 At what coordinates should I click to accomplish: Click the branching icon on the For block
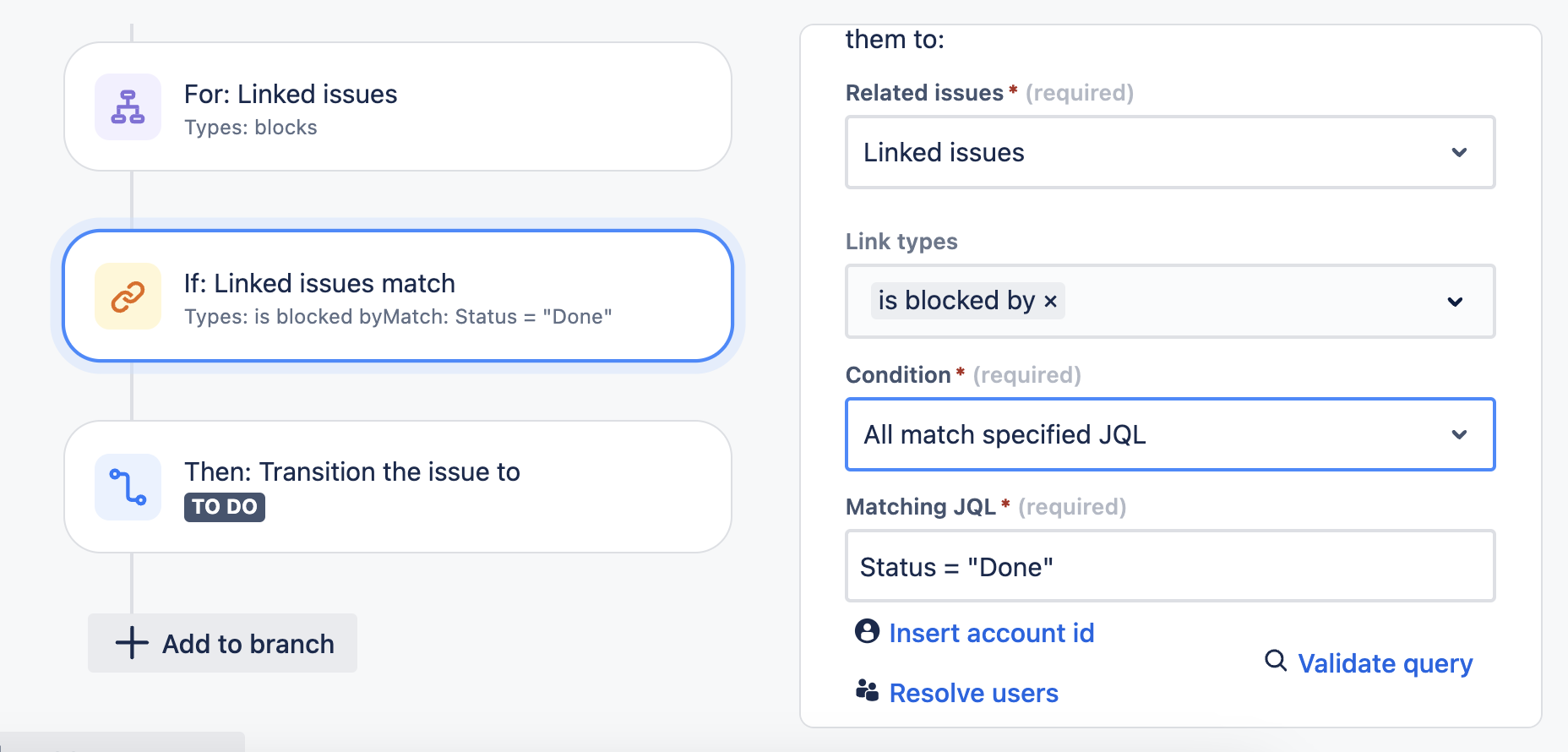128,106
